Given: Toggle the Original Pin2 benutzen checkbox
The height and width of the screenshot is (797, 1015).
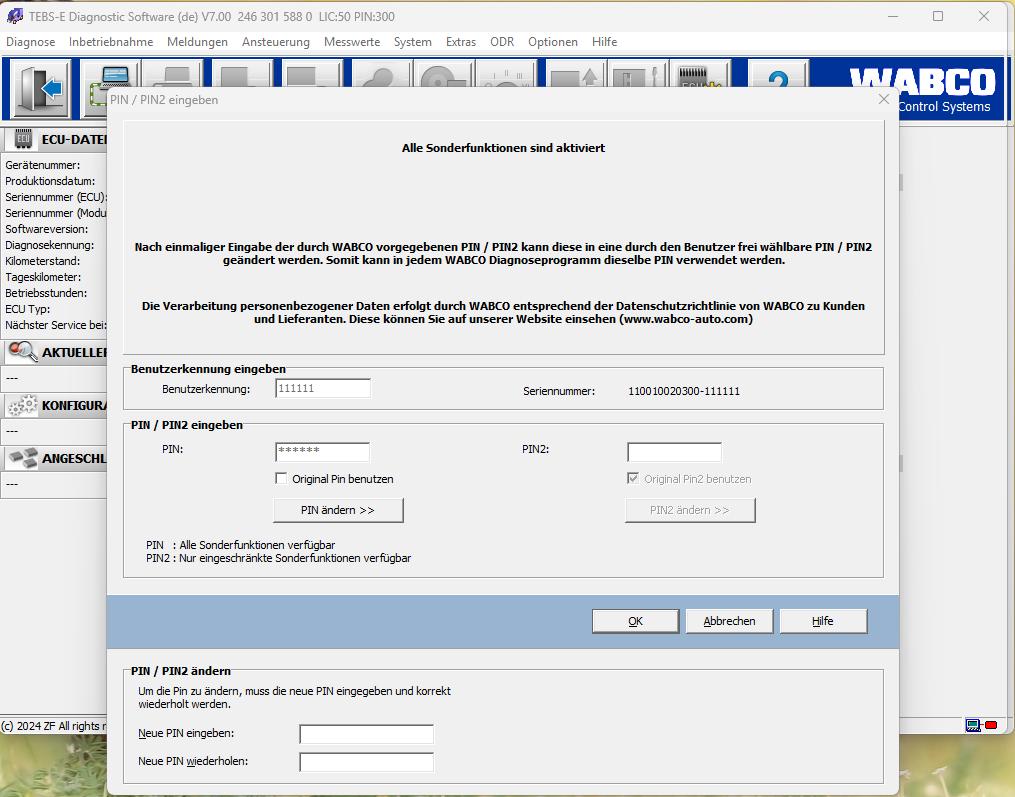Looking at the screenshot, I should pos(634,478).
